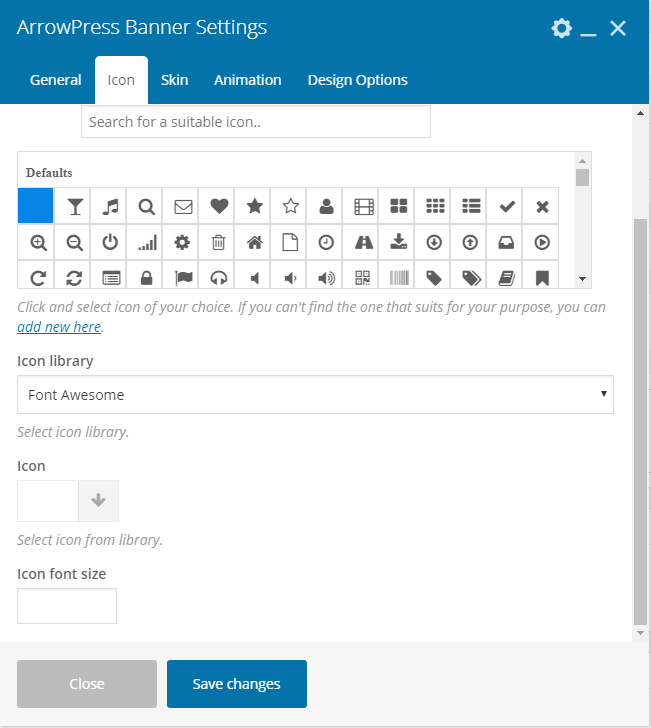This screenshot has height=728, width=651.
Task: Select the small nine-square grid icon
Action: click(435, 206)
